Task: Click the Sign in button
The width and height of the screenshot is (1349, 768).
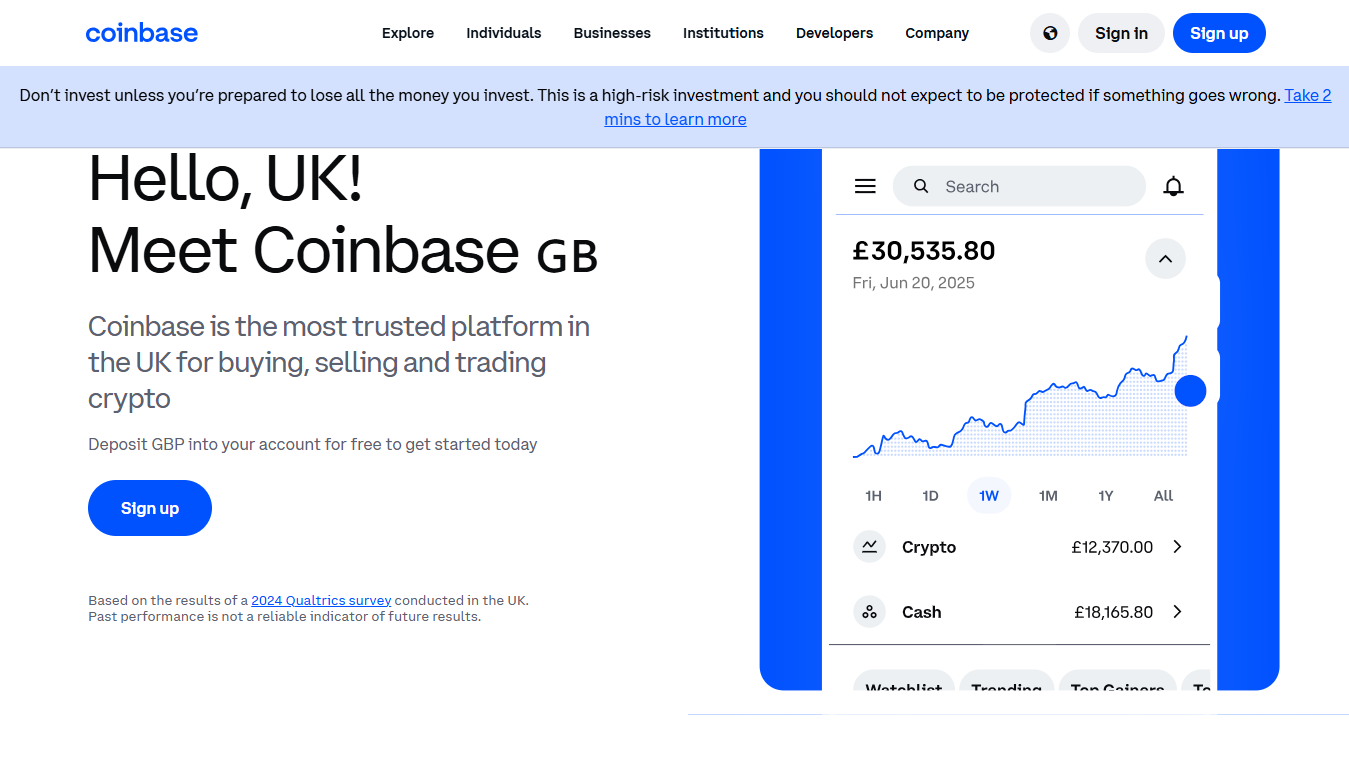Action: click(x=1121, y=33)
